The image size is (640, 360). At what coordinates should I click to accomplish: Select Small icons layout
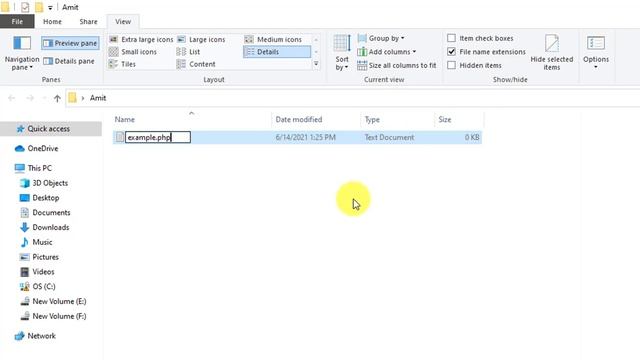click(133, 52)
